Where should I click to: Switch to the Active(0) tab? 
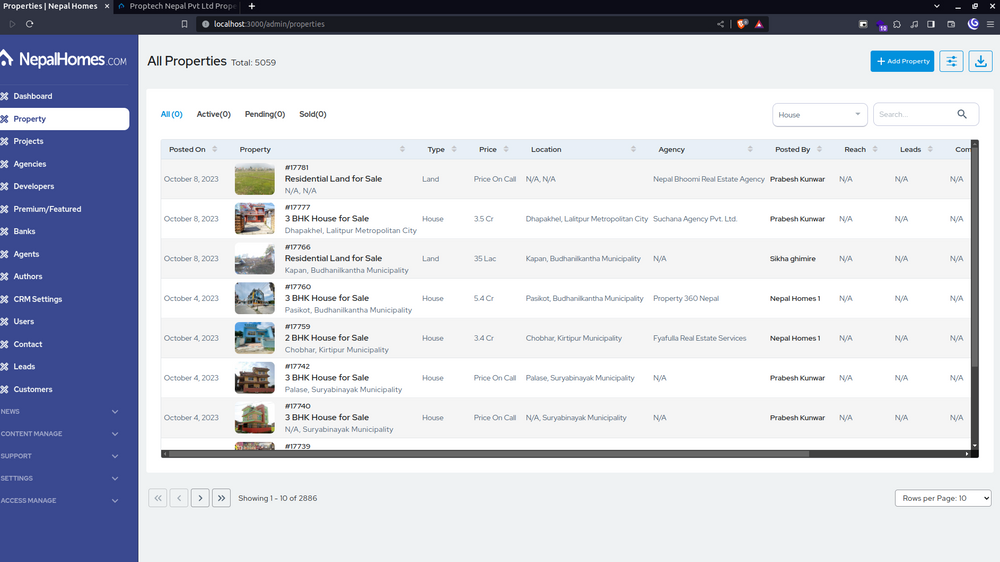pos(213,114)
